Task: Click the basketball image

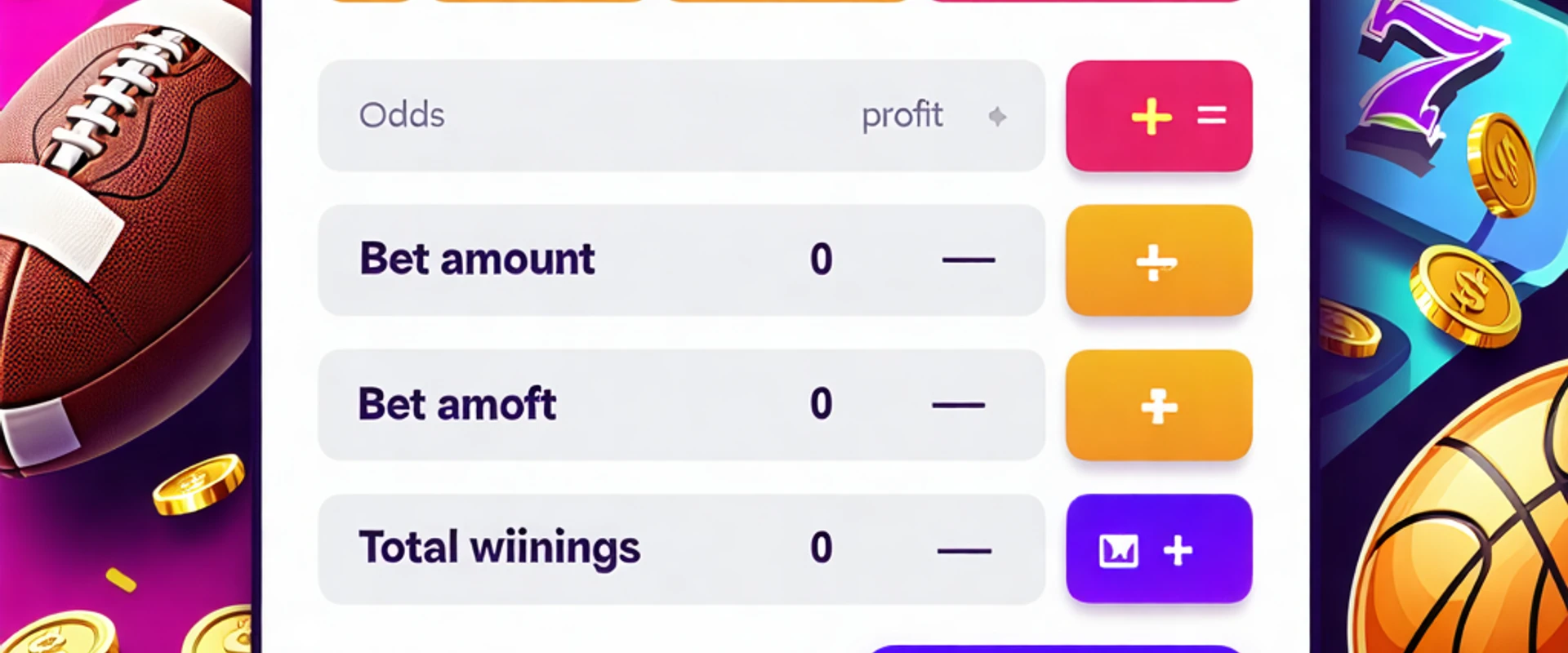Action: pyautogui.click(x=1470, y=522)
